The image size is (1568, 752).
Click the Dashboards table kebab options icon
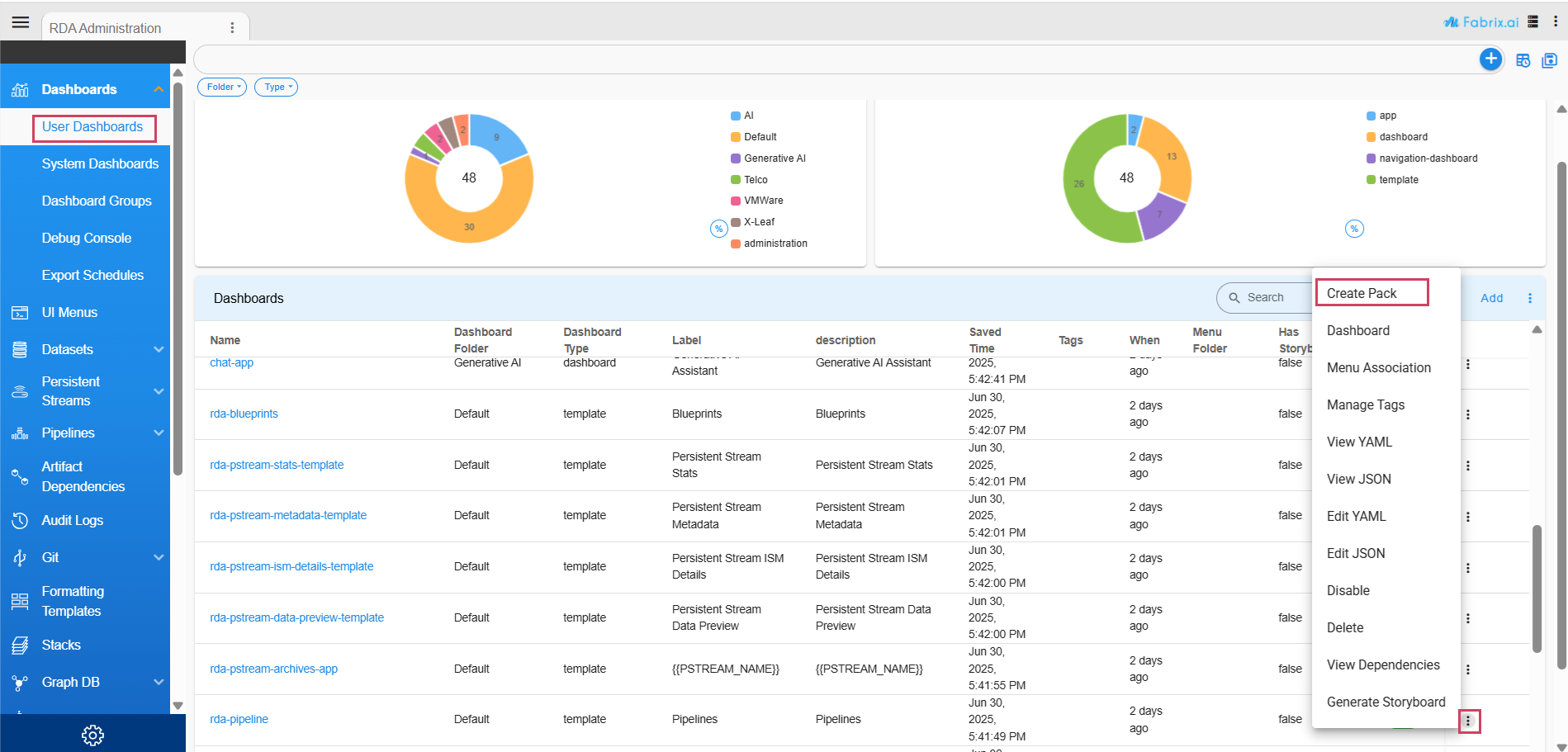click(x=1529, y=298)
